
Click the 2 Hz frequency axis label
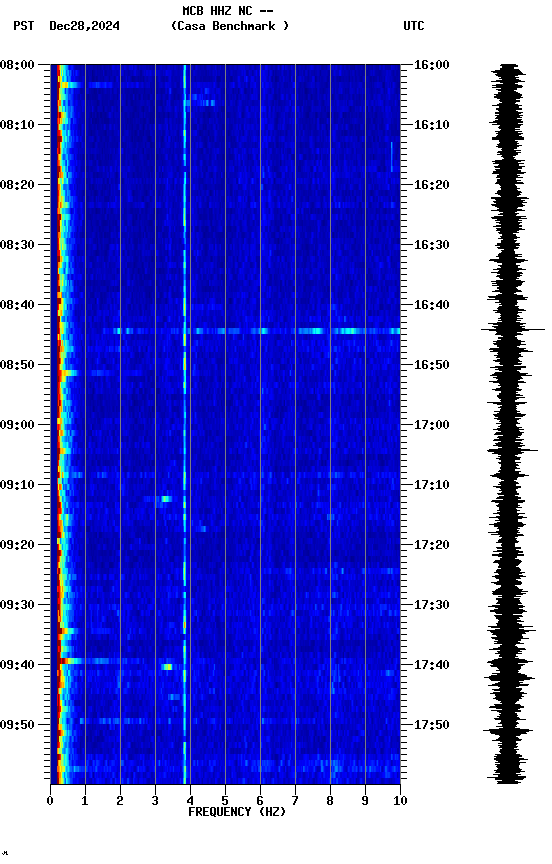tap(120, 801)
